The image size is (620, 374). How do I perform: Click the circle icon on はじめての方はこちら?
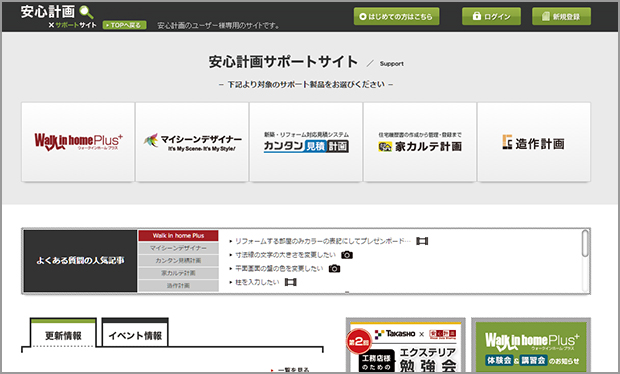pos(363,17)
